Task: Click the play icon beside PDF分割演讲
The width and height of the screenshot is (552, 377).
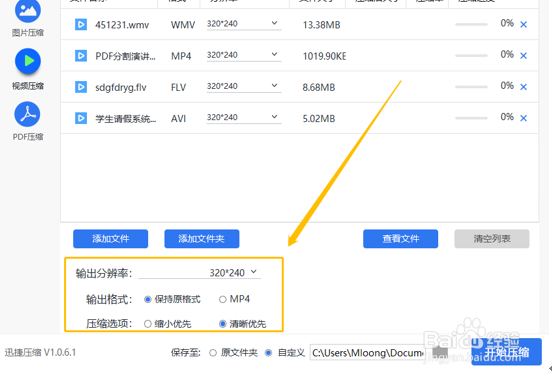Action: point(81,56)
